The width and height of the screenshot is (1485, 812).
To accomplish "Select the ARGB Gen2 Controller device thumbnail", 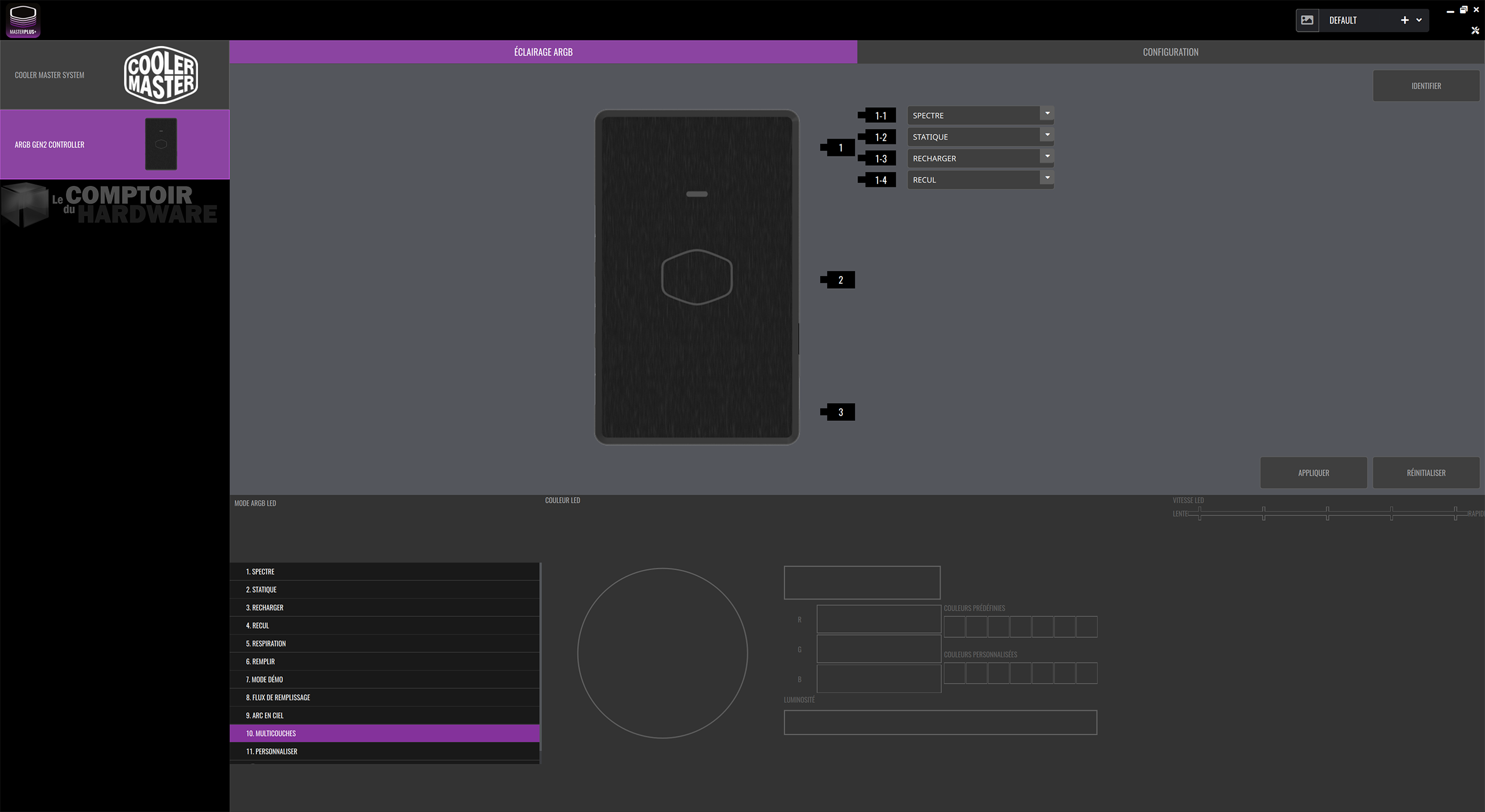I will (161, 144).
